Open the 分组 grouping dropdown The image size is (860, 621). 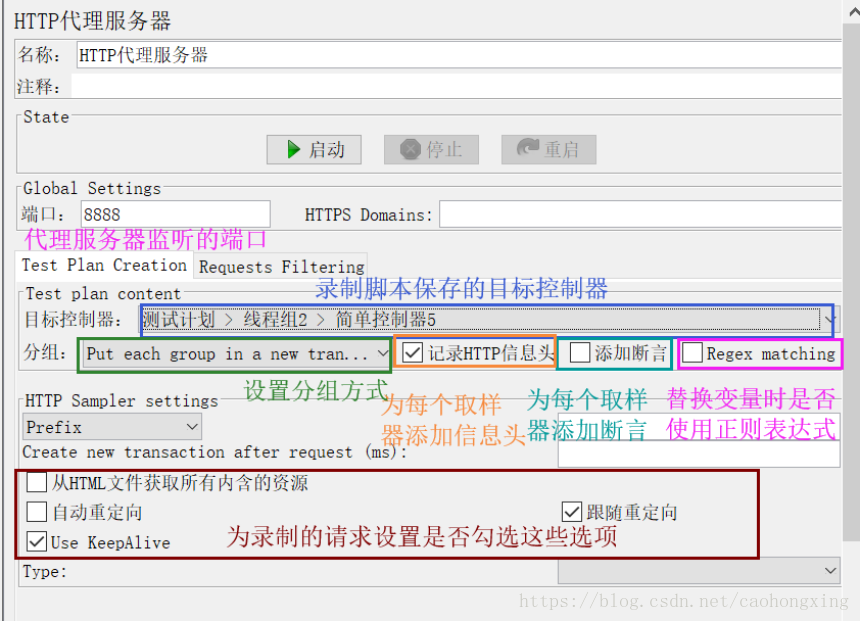[235, 354]
